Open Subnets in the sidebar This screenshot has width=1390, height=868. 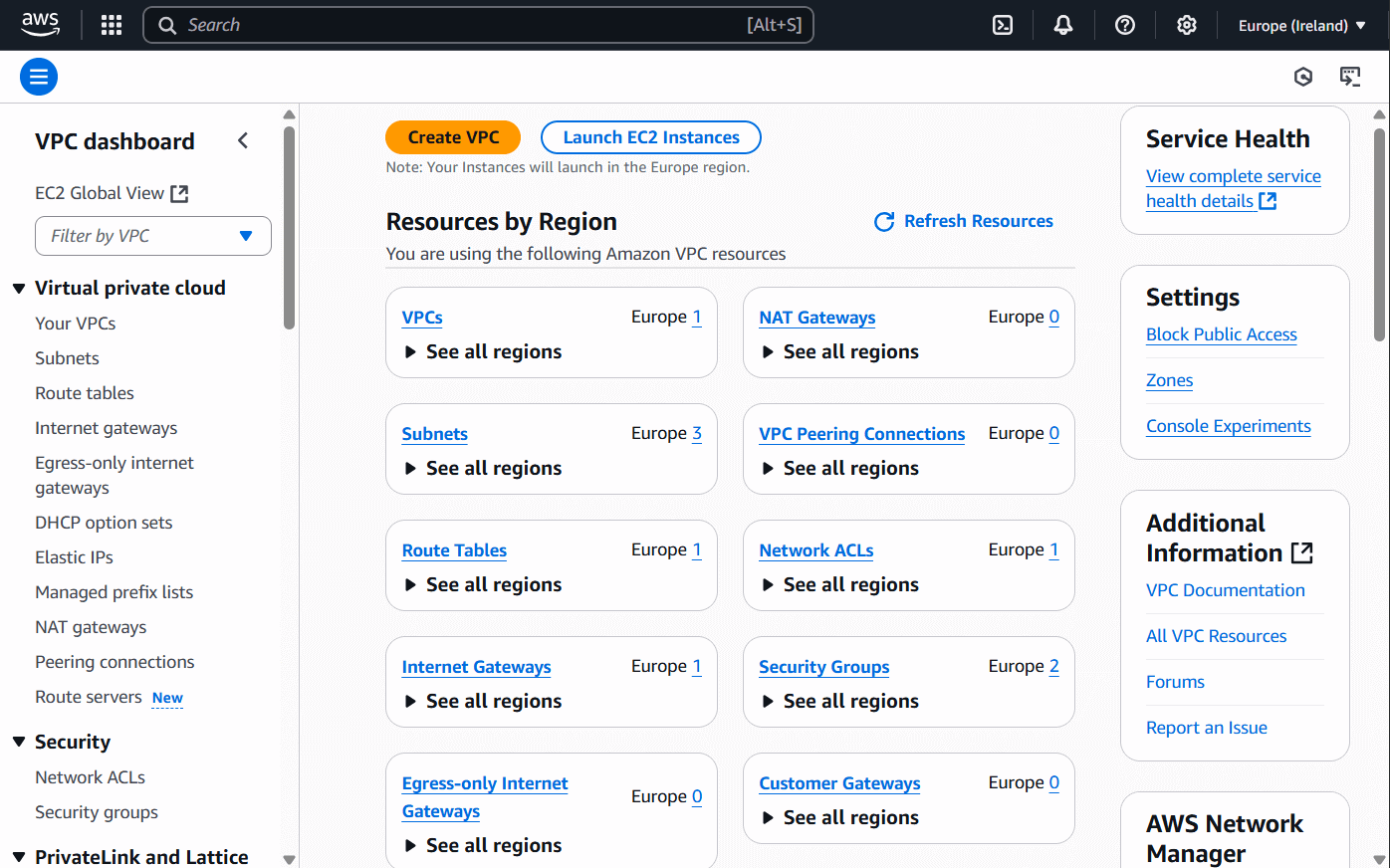pyautogui.click(x=67, y=358)
